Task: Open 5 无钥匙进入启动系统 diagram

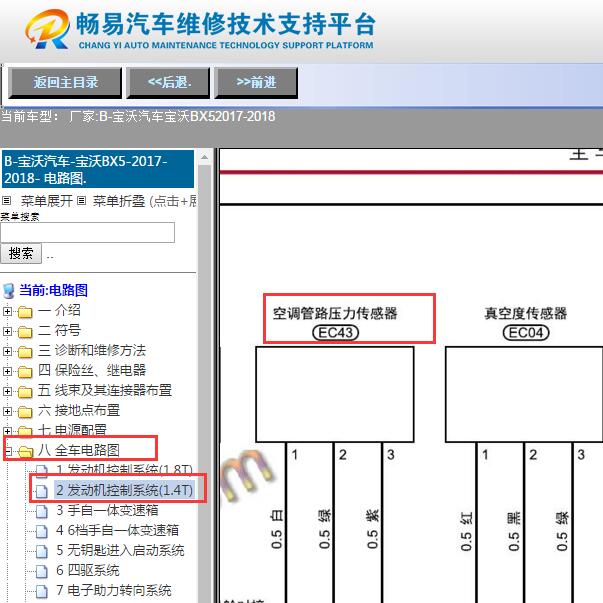Action: tap(120, 550)
